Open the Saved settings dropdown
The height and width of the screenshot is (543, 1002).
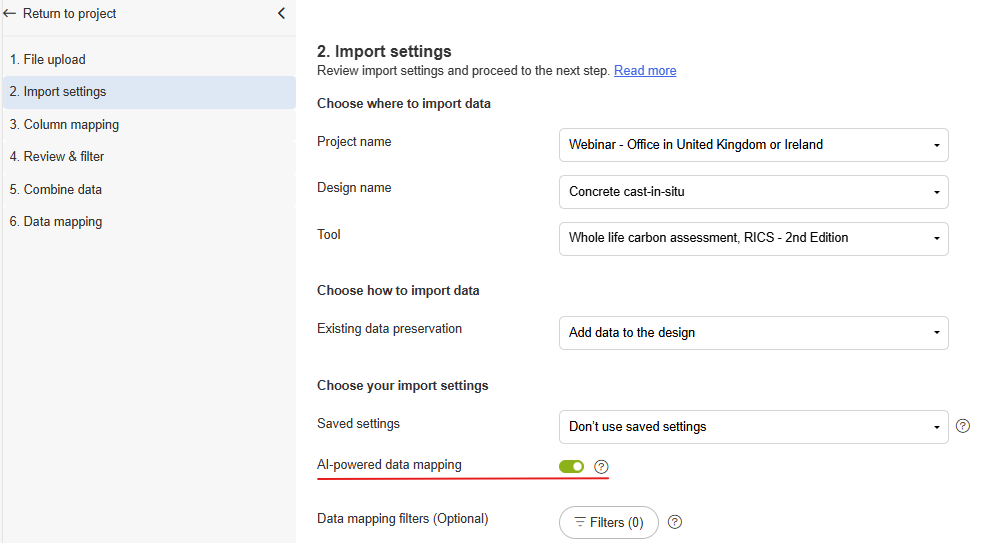753,427
